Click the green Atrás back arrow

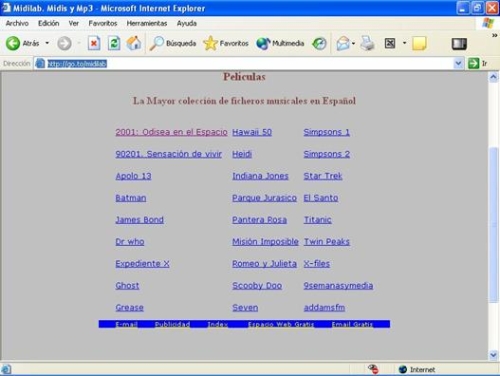click(x=13, y=43)
